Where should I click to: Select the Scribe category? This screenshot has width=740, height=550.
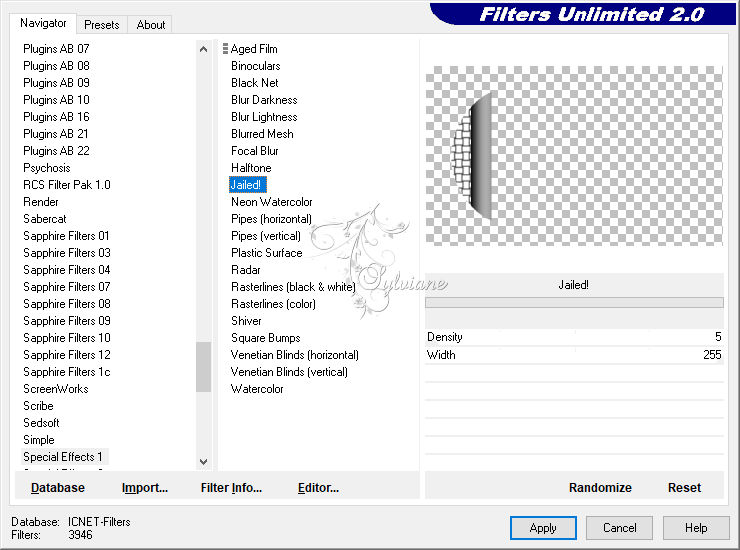pyautogui.click(x=38, y=406)
